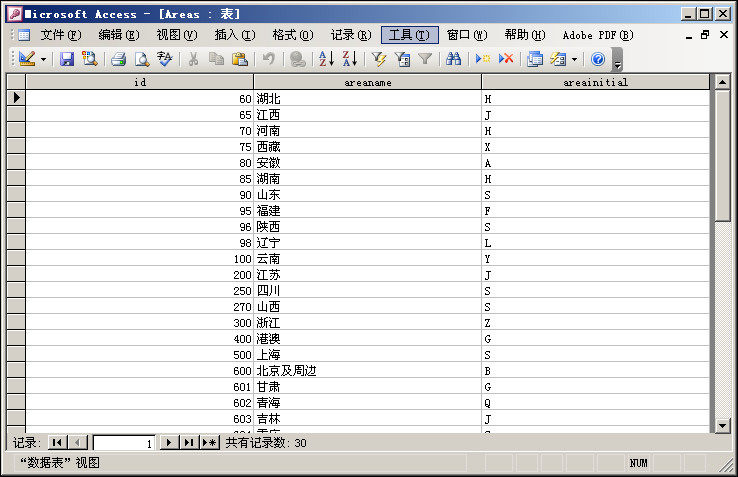This screenshot has height=477, width=738.
Task: Open the file search icon
Action: 89,59
